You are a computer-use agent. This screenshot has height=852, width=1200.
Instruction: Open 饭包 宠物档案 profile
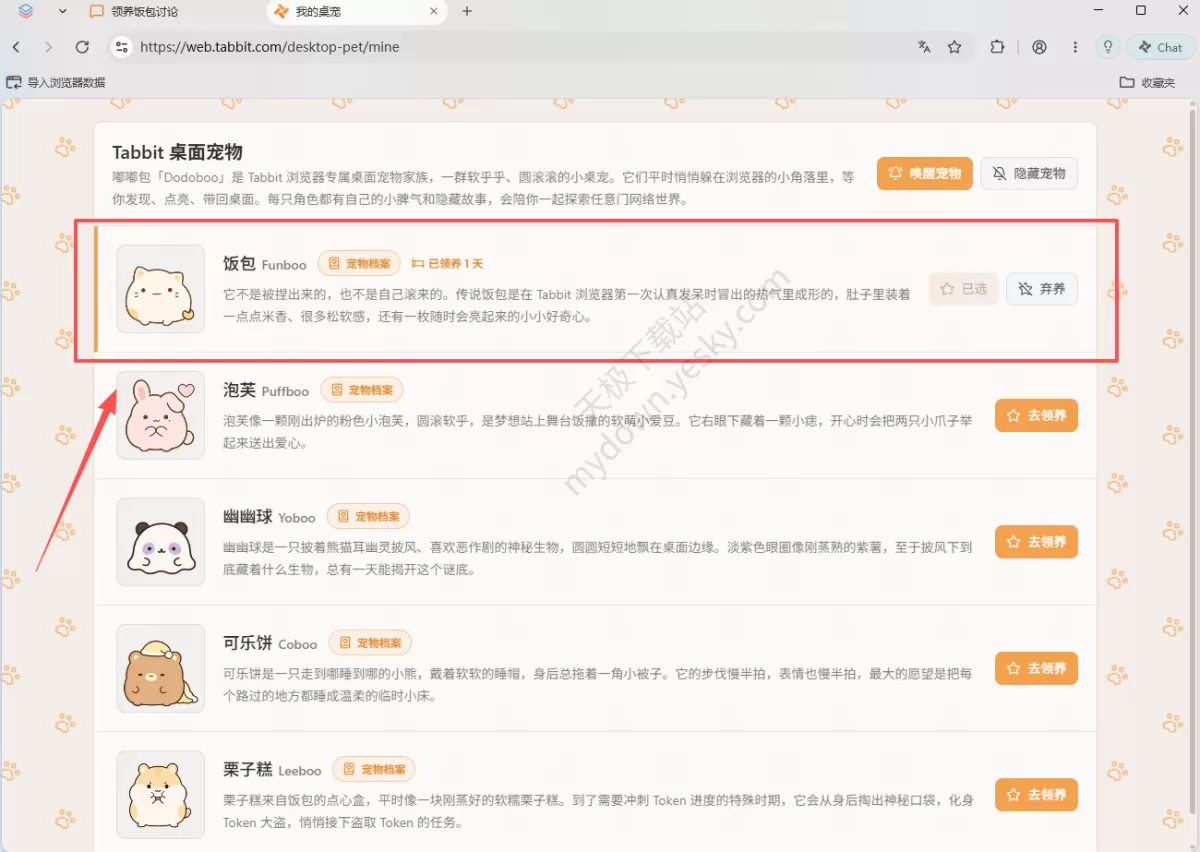(359, 263)
